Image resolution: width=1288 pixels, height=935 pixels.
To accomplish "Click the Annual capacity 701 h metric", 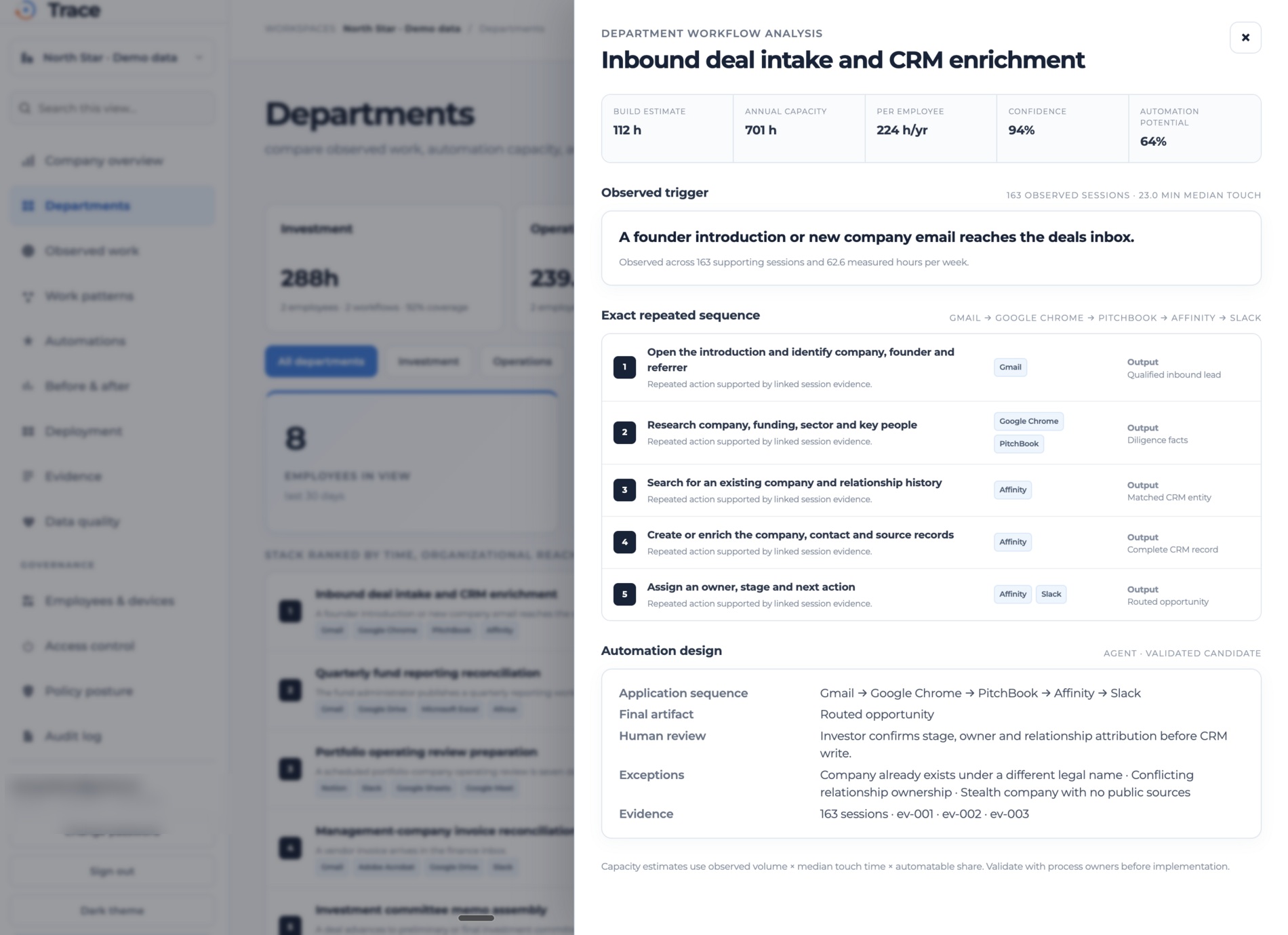I will [x=799, y=128].
